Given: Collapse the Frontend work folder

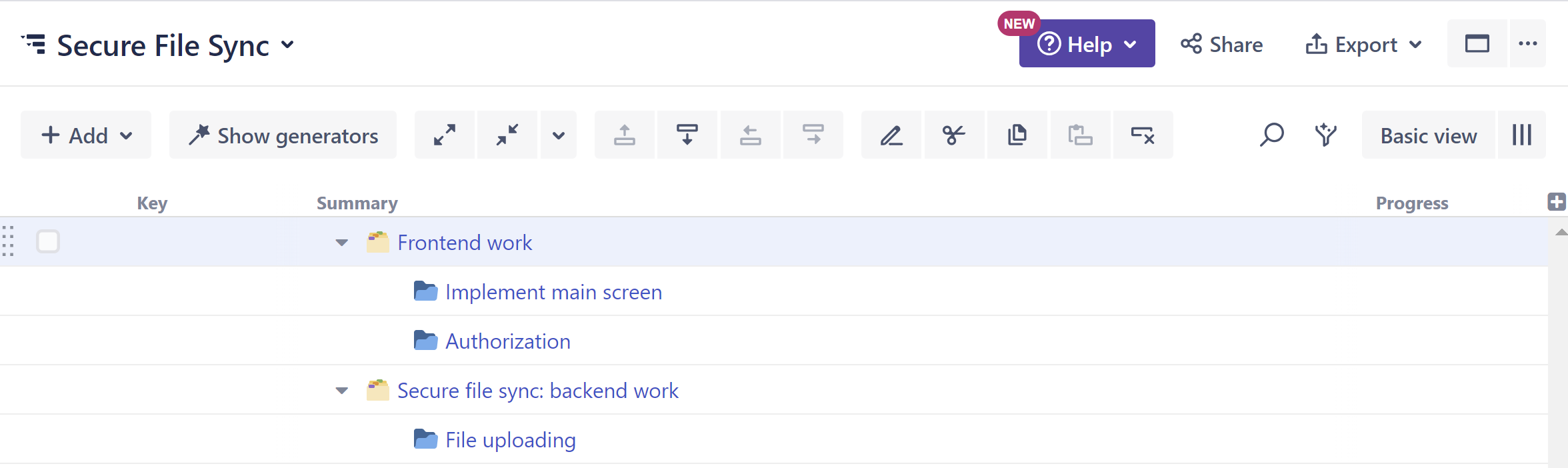Looking at the screenshot, I should (x=342, y=243).
